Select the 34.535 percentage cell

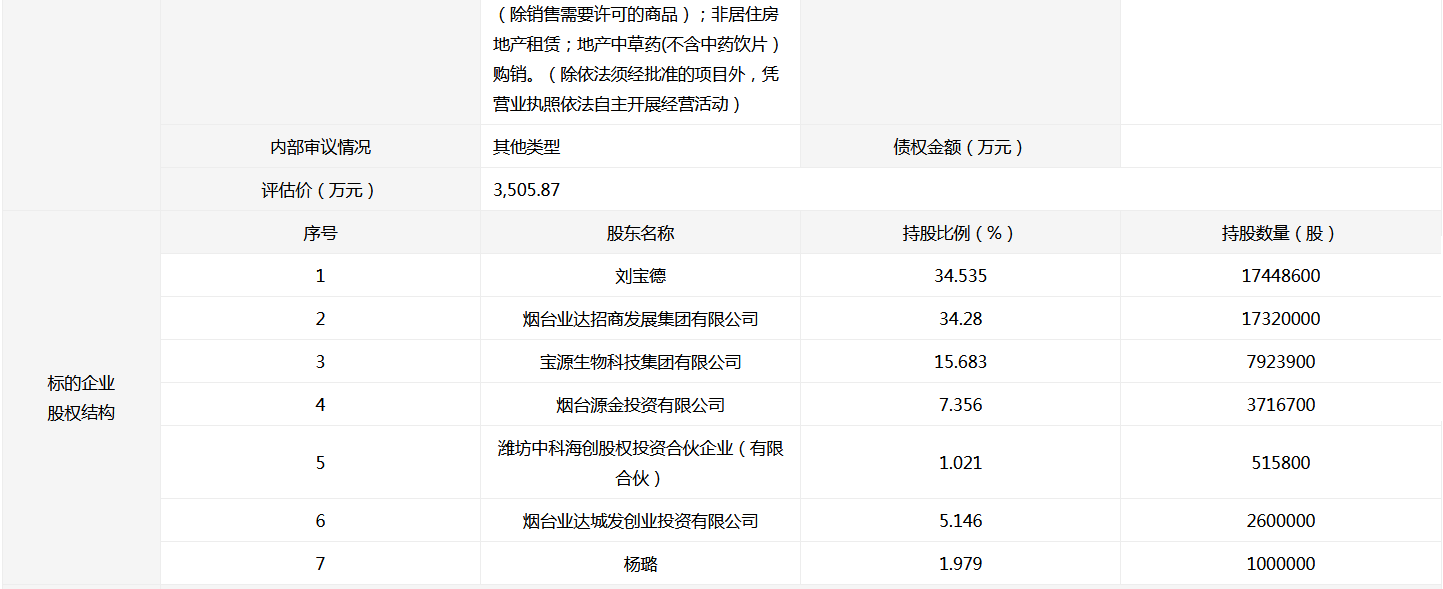(960, 276)
